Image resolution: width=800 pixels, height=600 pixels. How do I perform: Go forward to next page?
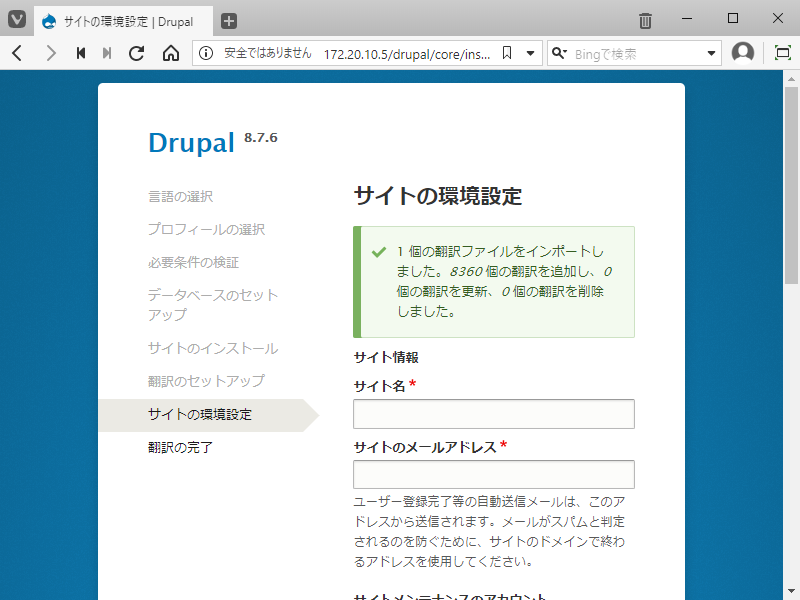tap(50, 53)
